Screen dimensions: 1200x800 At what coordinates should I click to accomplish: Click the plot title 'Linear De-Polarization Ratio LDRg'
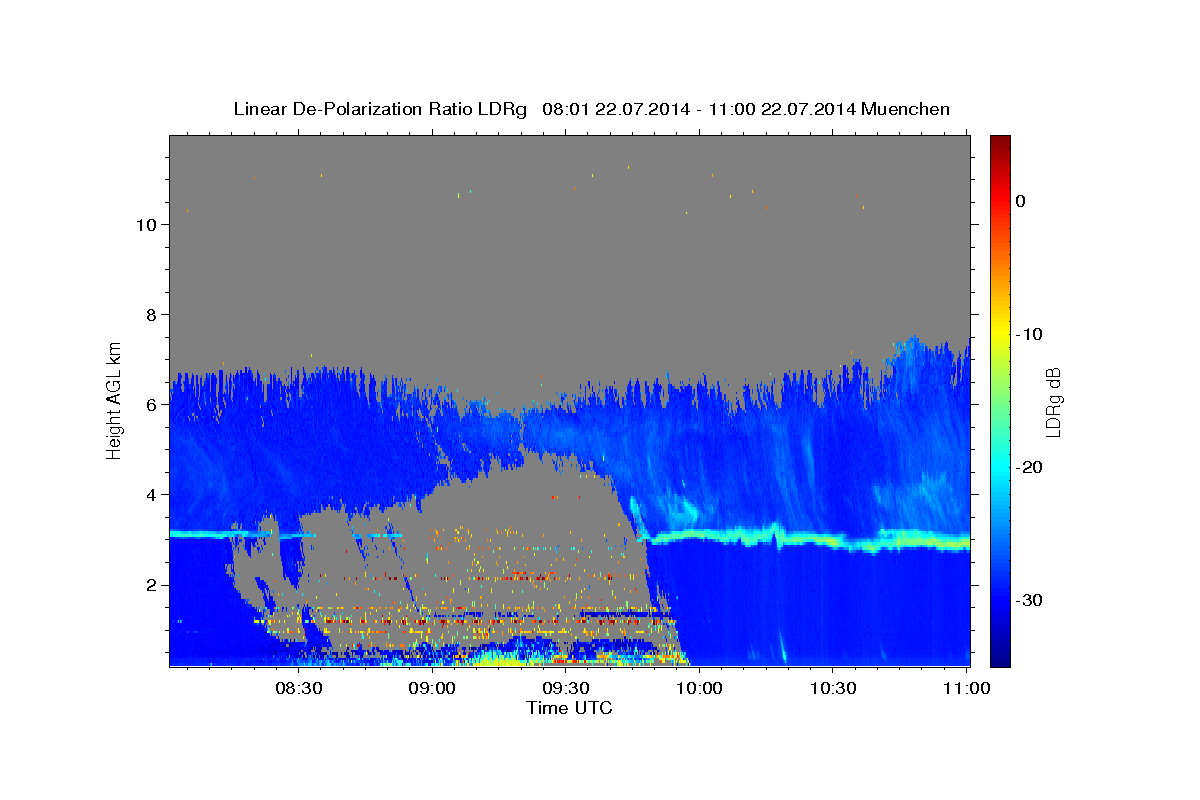pyautogui.click(x=380, y=109)
